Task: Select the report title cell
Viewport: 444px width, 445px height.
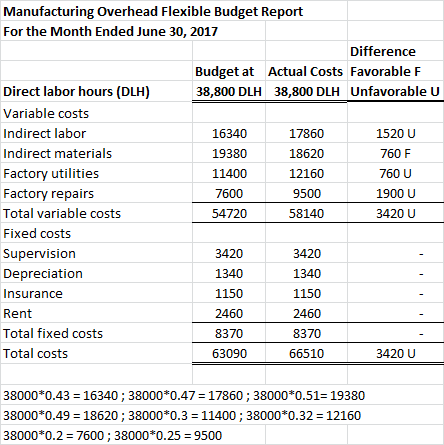Action: [174, 11]
